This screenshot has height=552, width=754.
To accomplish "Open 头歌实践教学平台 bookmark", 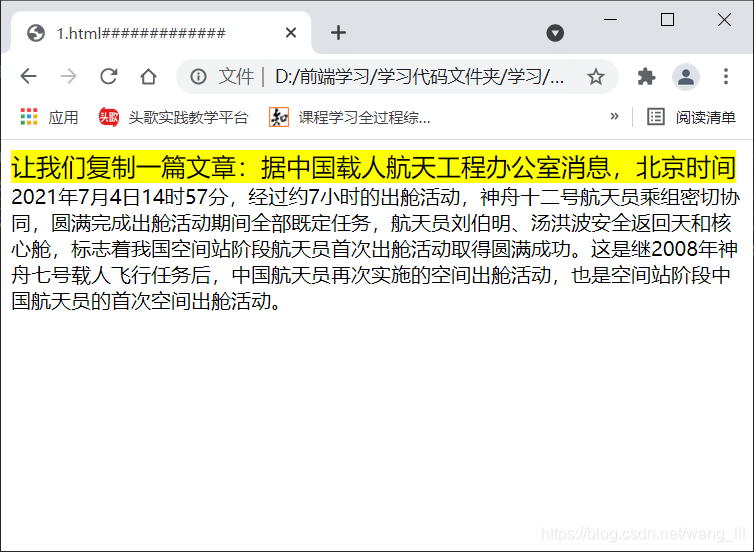I will [173, 117].
